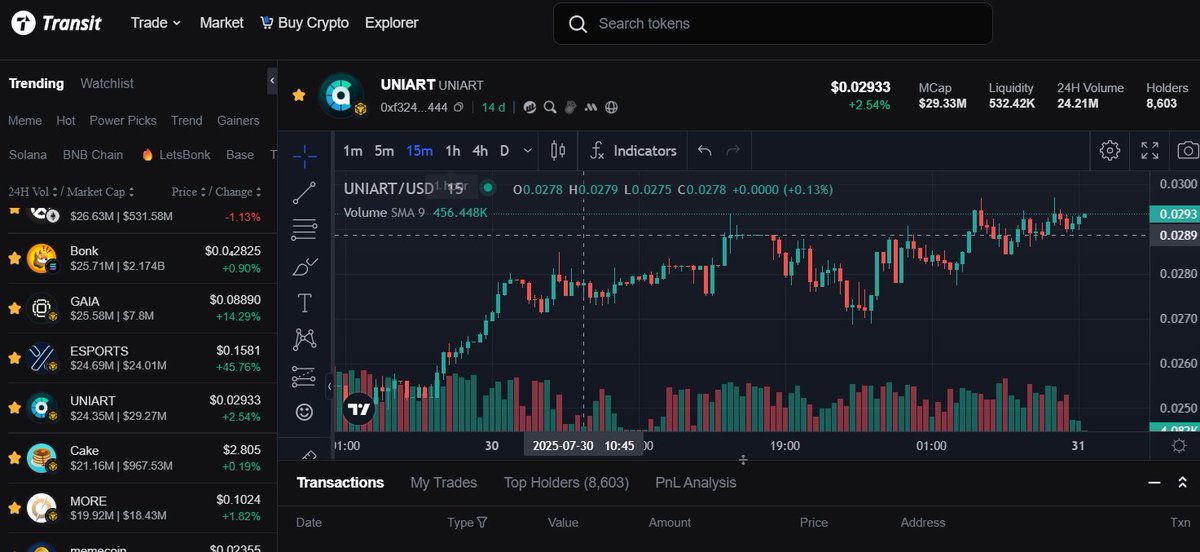Screen dimensions: 1200x552
Task: Toggle favorite star for Bonk row
Action: (x=14, y=258)
